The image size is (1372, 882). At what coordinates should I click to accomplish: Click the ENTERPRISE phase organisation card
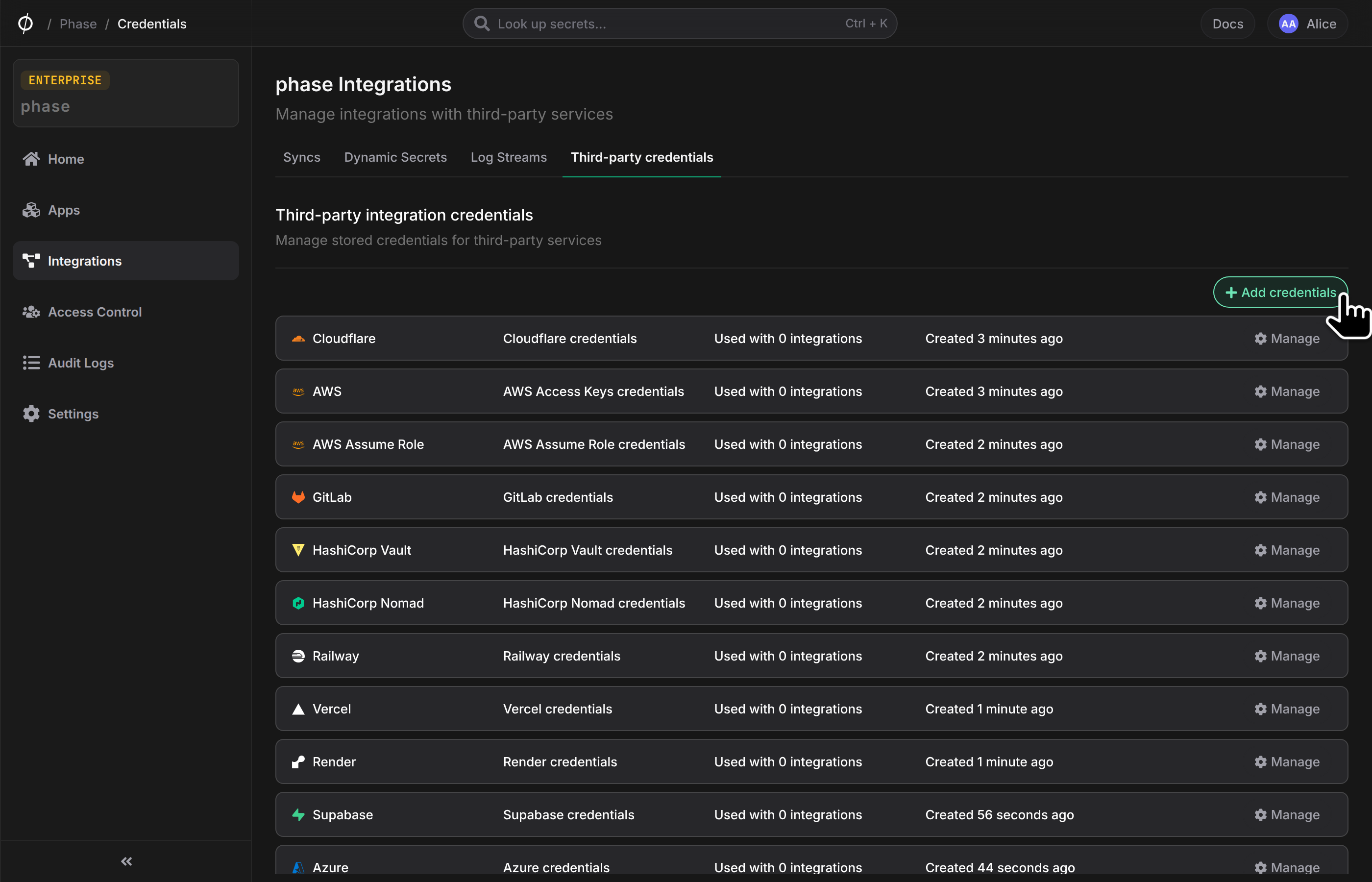tap(125, 94)
